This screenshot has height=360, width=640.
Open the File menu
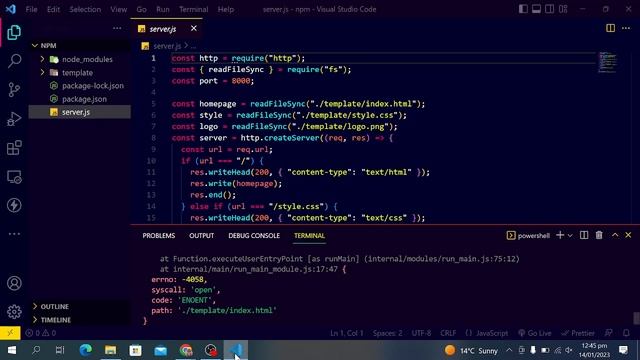31,9
